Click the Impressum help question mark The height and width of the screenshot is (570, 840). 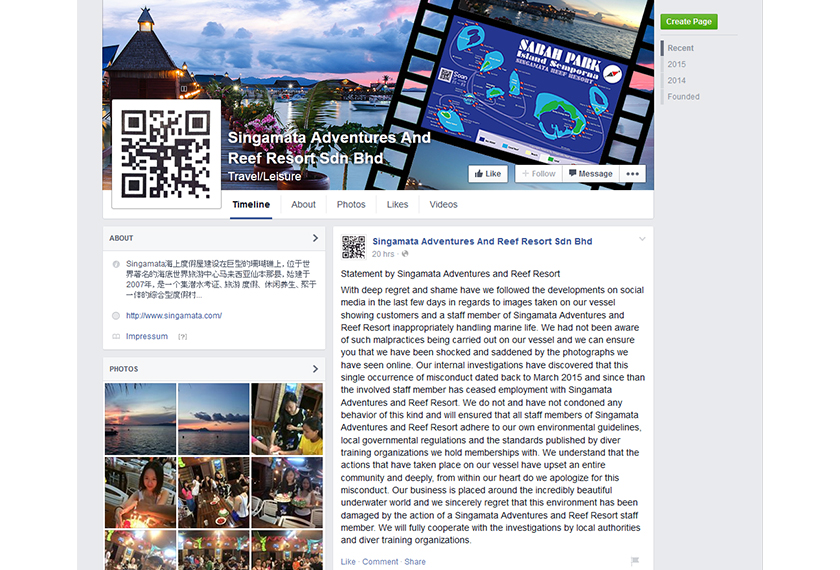183,337
